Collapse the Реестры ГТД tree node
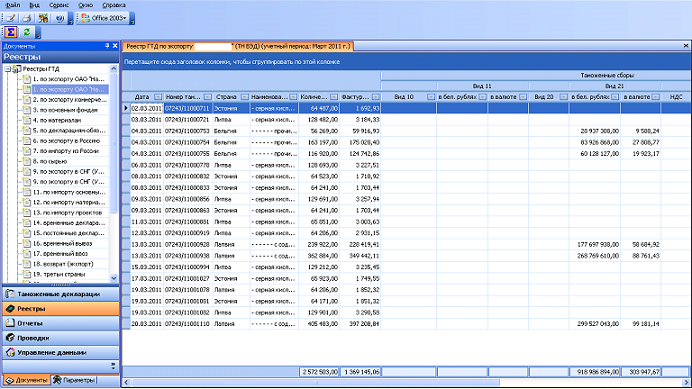The image size is (692, 389). point(8,69)
